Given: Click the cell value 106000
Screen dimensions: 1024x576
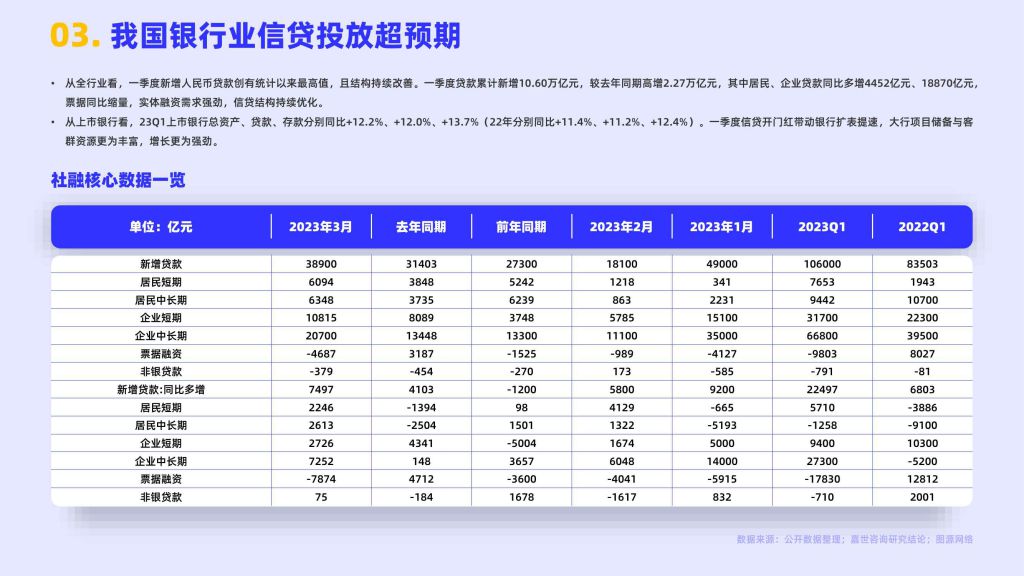Looking at the screenshot, I should pyautogui.click(x=822, y=264).
